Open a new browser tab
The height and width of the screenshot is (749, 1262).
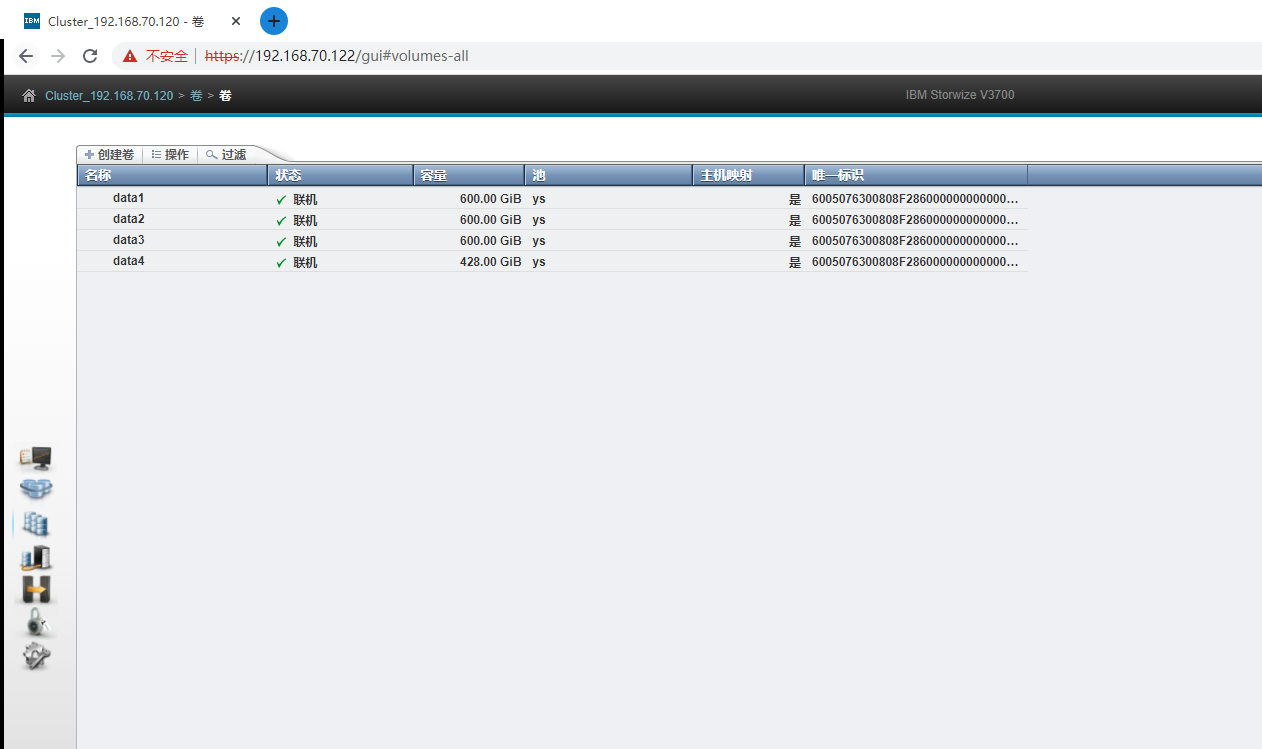point(274,21)
